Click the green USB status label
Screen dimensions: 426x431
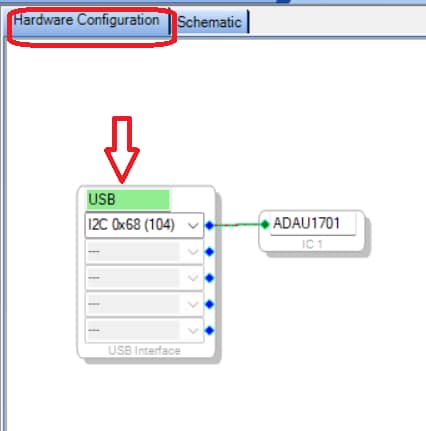coord(128,199)
